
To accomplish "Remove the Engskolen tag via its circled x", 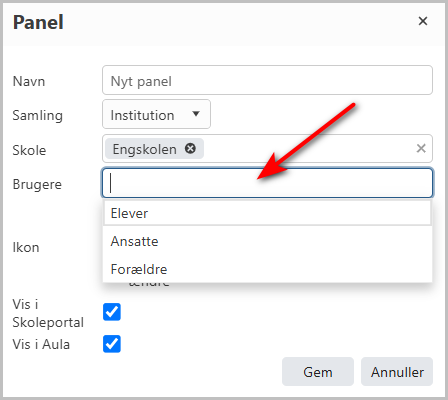I will [x=190, y=148].
